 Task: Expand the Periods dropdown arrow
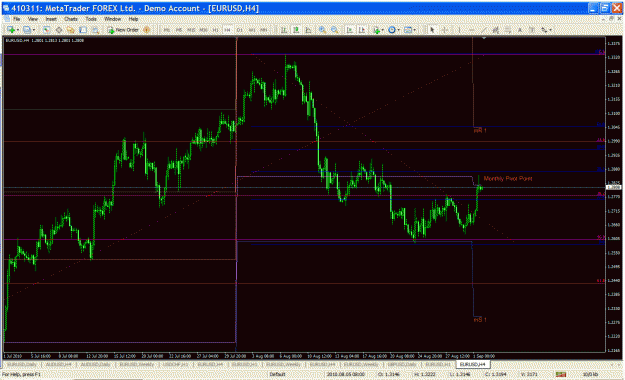(x=398, y=30)
